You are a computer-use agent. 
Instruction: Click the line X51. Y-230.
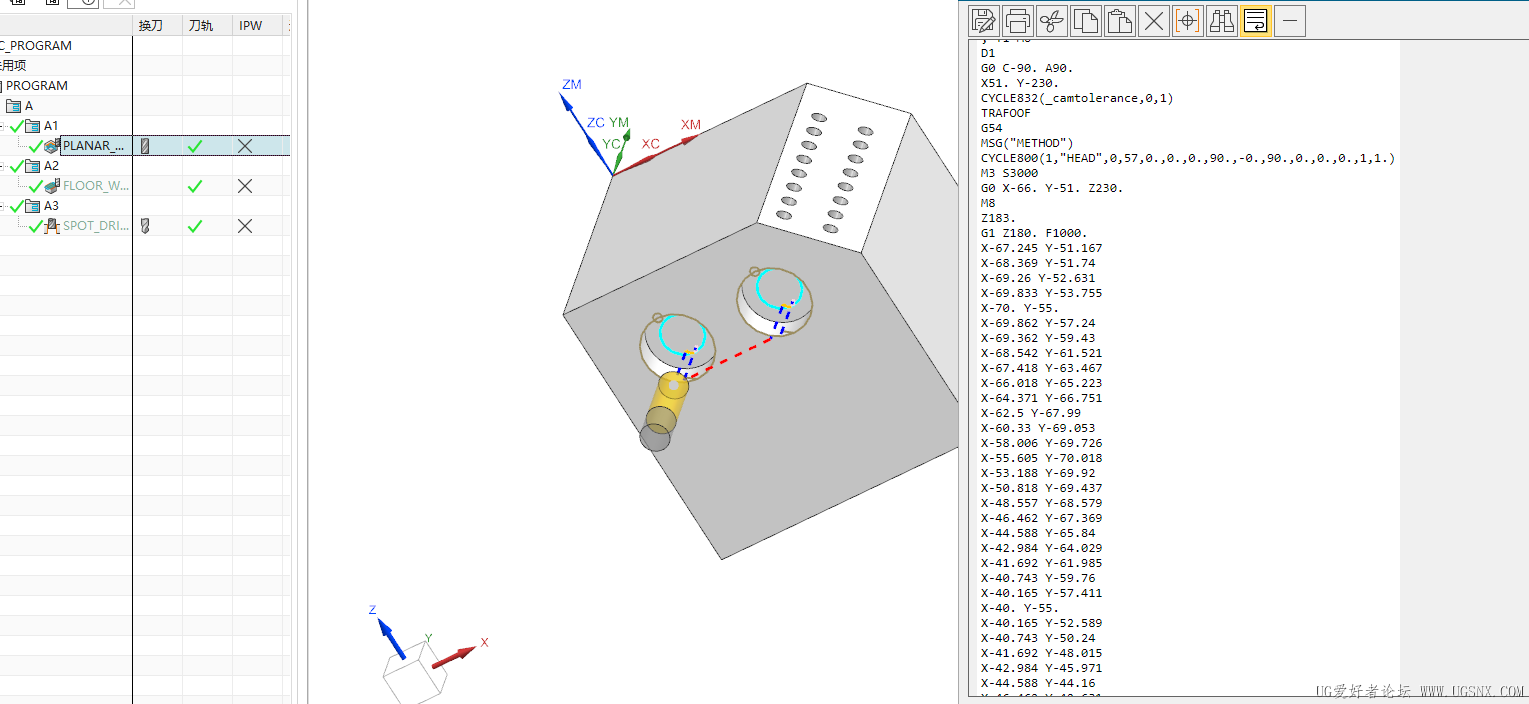tap(1020, 83)
